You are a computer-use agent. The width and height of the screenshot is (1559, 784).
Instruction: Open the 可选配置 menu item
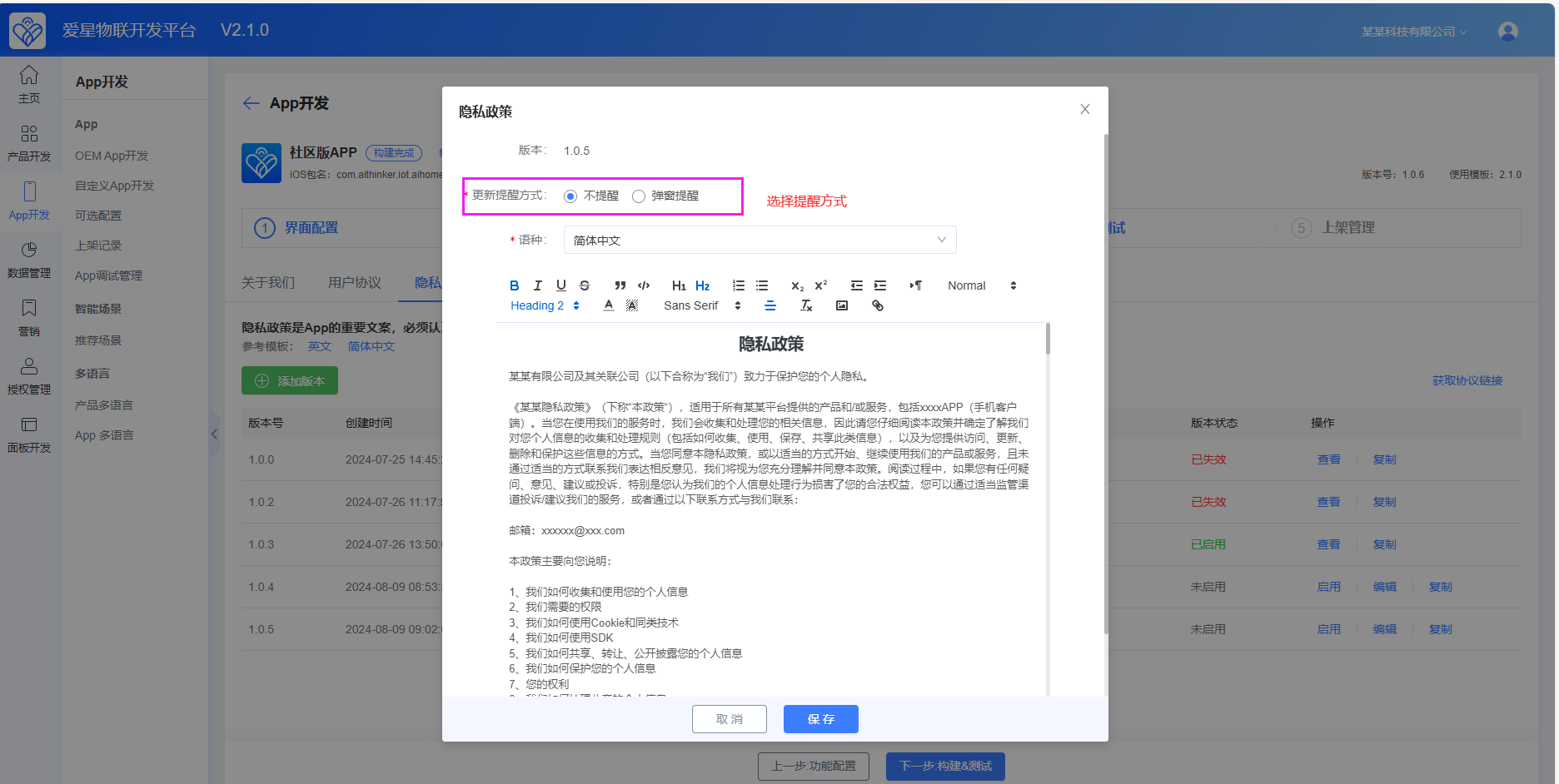pos(98,216)
